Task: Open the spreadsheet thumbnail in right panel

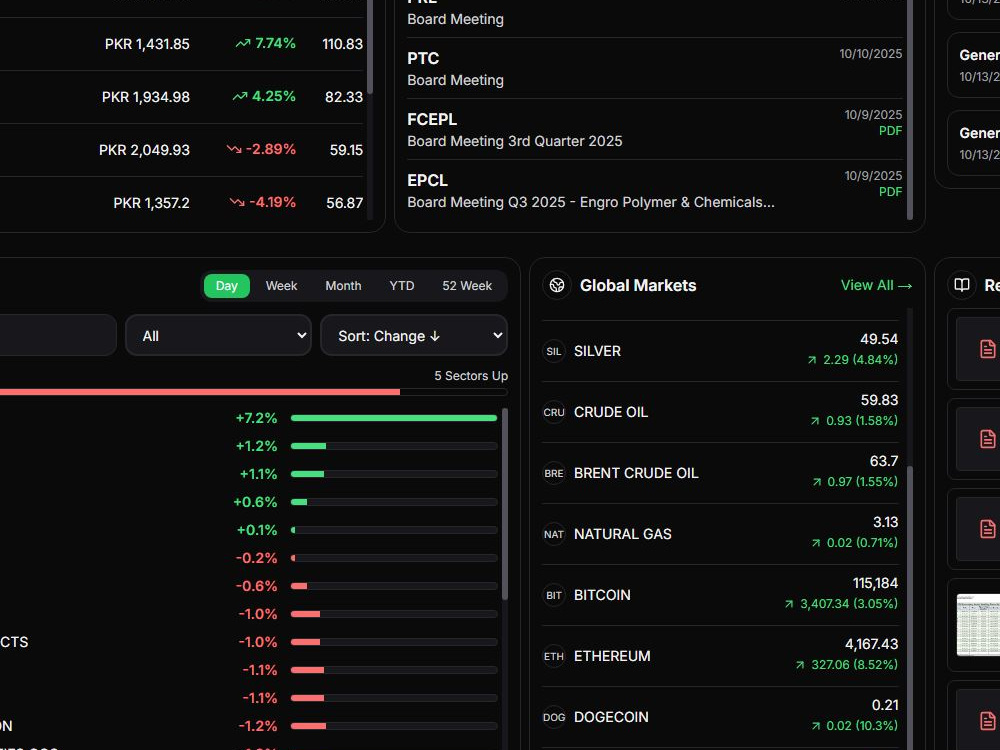Action: (x=978, y=625)
